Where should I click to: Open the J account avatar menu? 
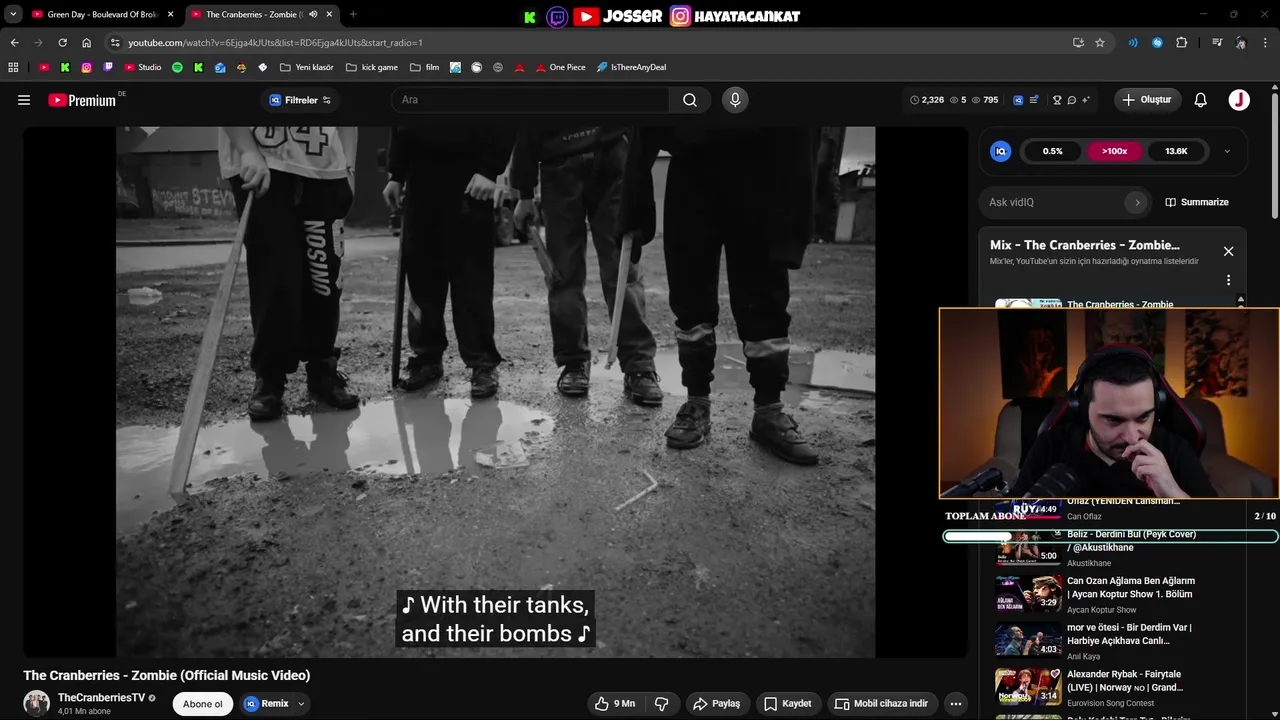[x=1239, y=100]
